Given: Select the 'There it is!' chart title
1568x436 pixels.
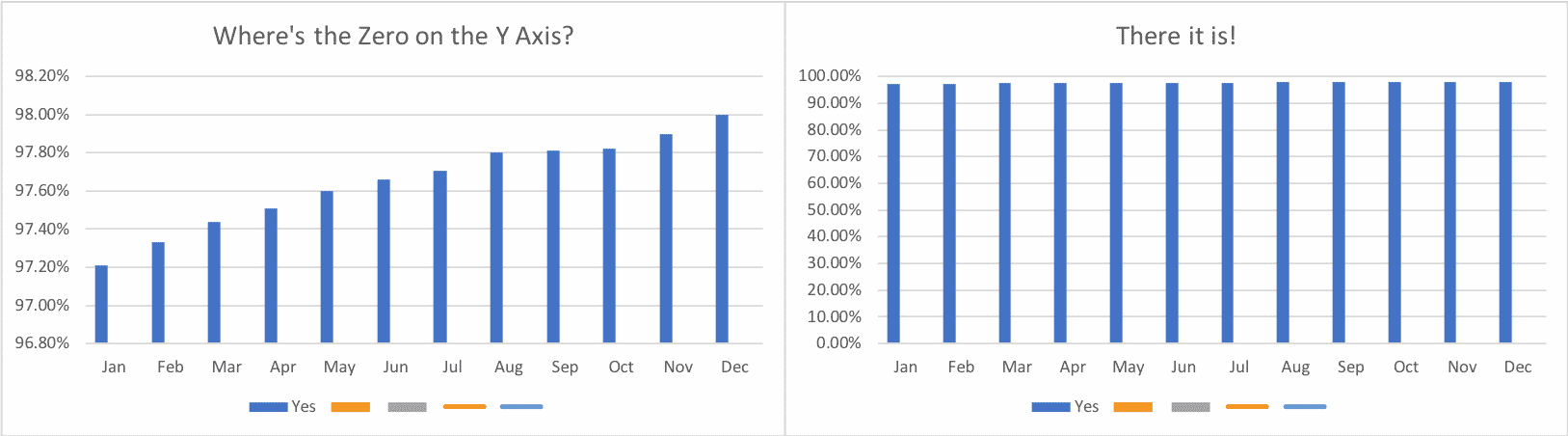Looking at the screenshot, I should coord(1176,36).
